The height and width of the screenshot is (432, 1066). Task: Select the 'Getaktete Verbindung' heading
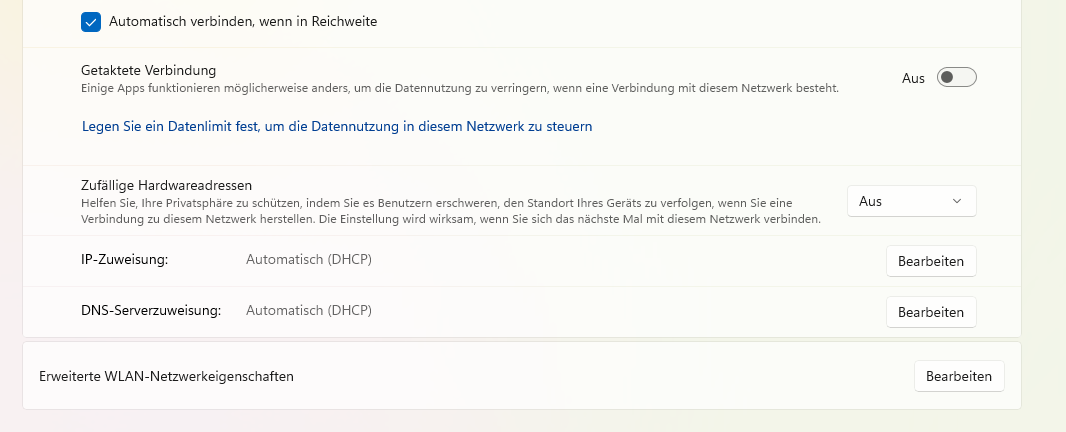tap(148, 70)
